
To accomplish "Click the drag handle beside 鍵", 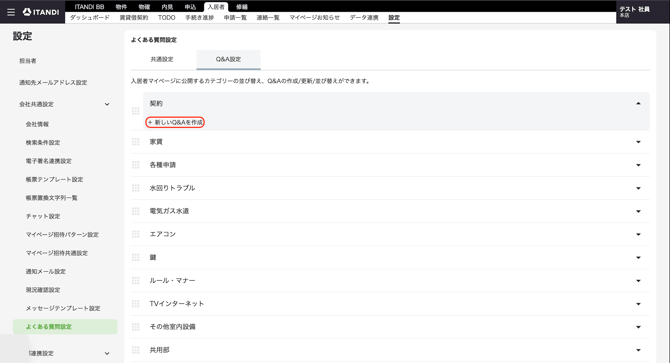I will (135, 257).
